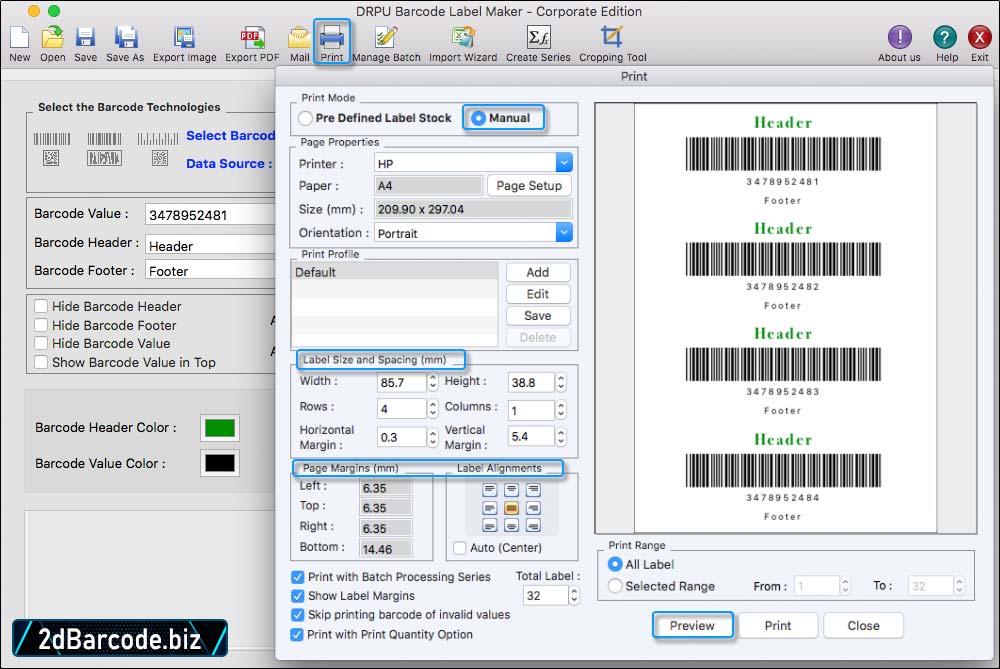Viewport: 1000px width, 669px height.
Task: Click the Barcode Header input field
Action: point(210,246)
